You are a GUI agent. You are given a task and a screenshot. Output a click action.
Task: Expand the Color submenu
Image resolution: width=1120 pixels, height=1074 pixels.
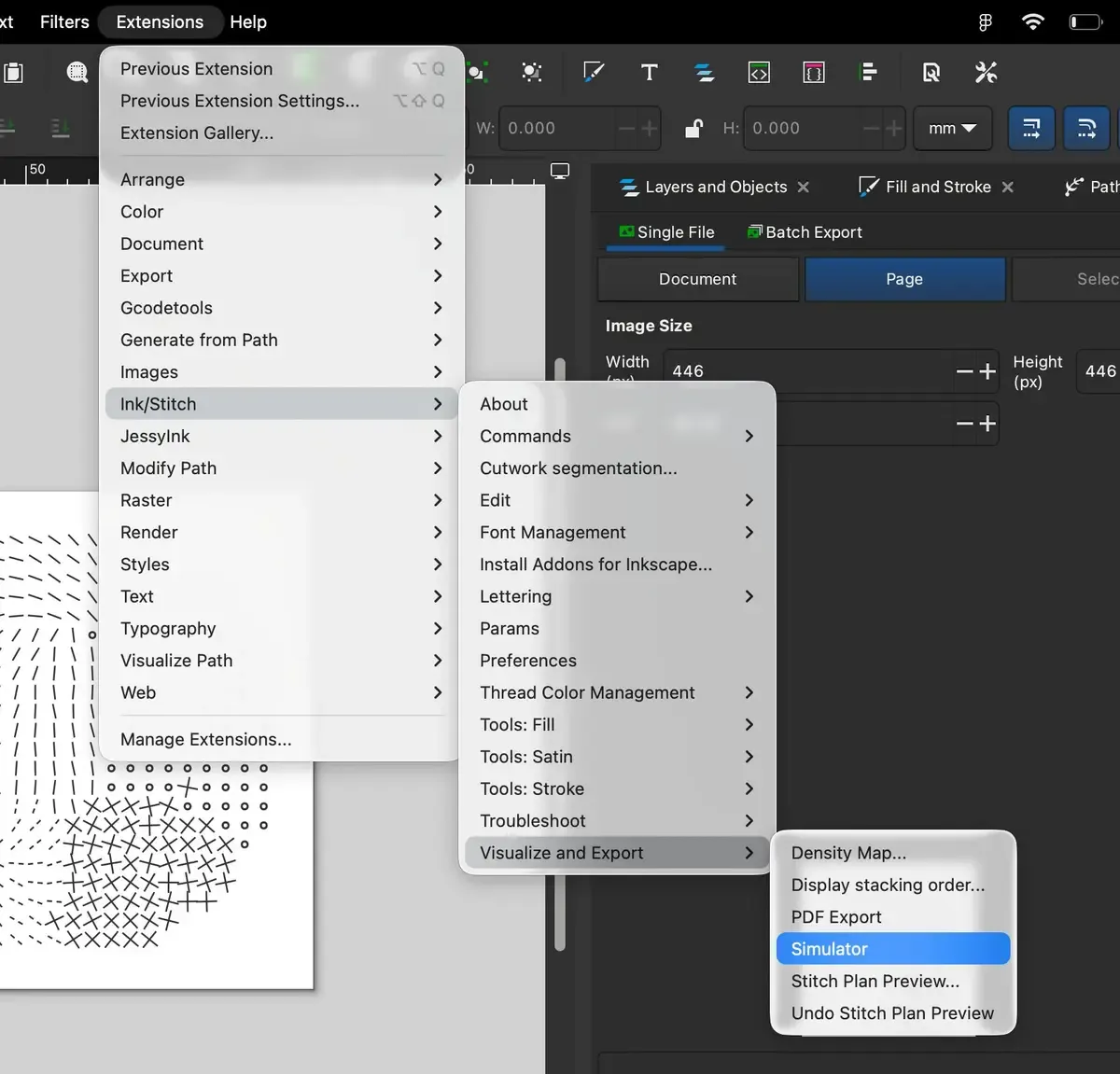click(281, 212)
